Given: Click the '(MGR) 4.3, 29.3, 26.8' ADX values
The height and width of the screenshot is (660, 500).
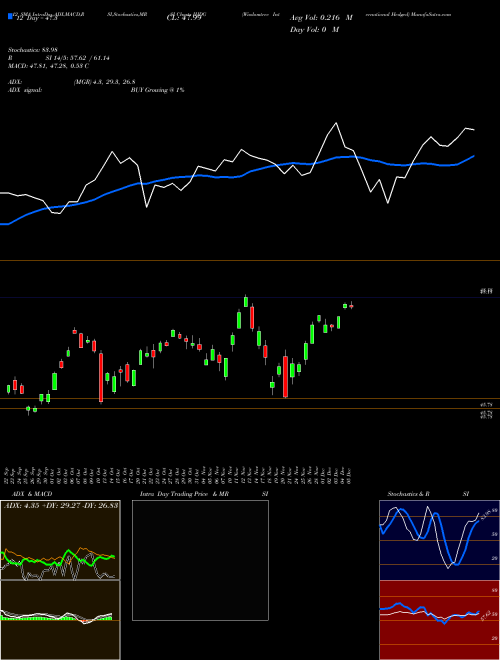Looking at the screenshot, I should [x=104, y=82].
